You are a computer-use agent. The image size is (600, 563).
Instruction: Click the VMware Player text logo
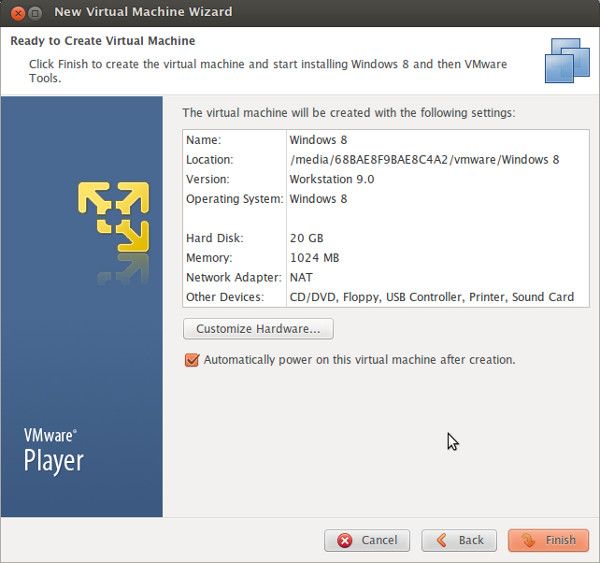(54, 452)
